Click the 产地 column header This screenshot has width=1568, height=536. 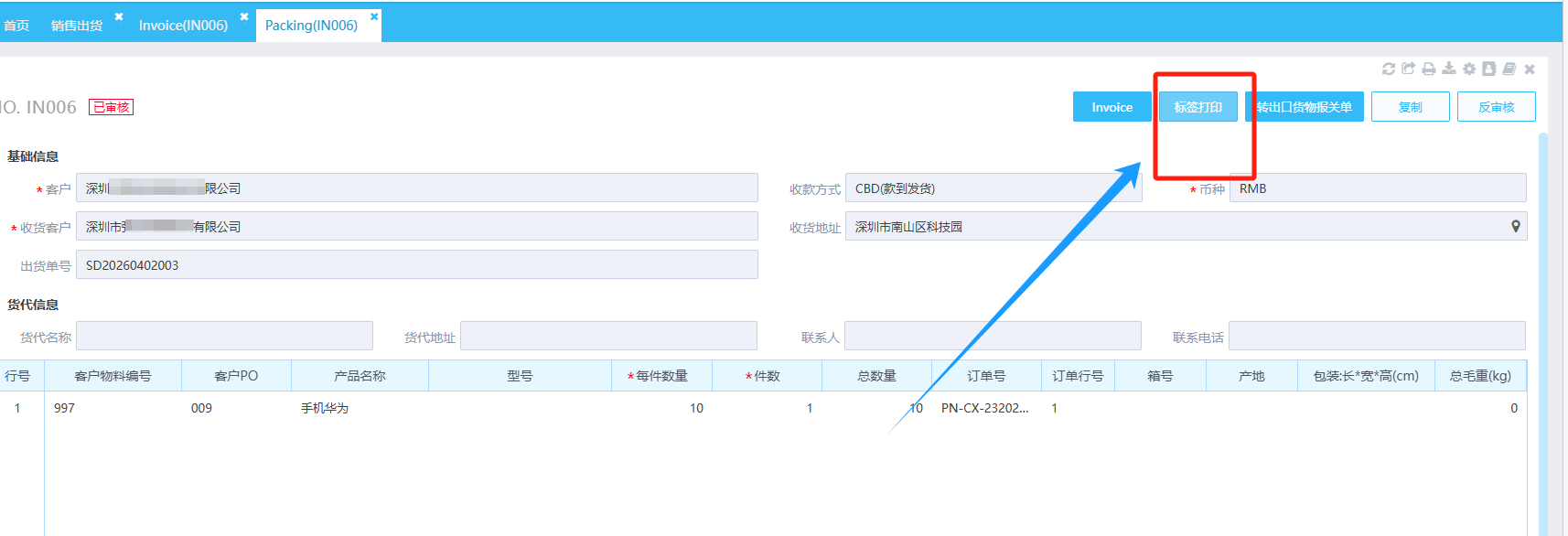pos(1251,376)
